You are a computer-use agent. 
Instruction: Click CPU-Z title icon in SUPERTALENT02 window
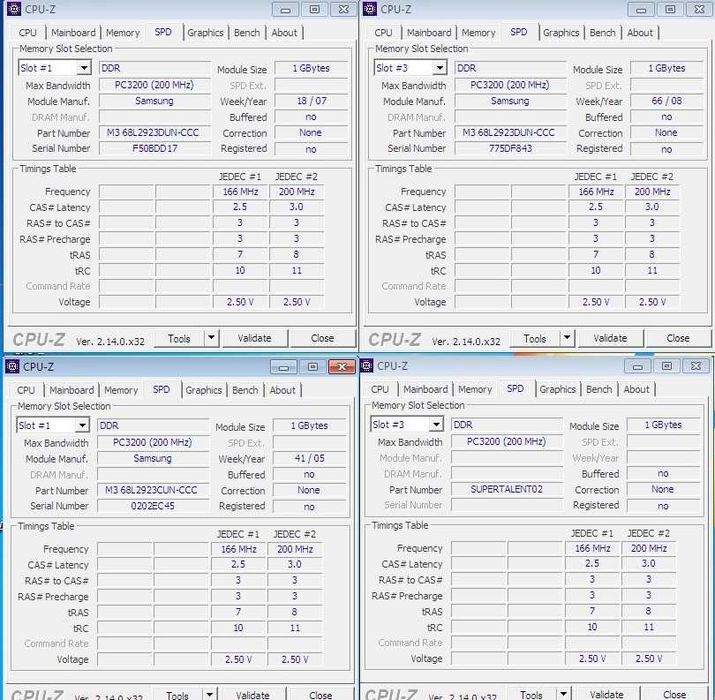(367, 365)
